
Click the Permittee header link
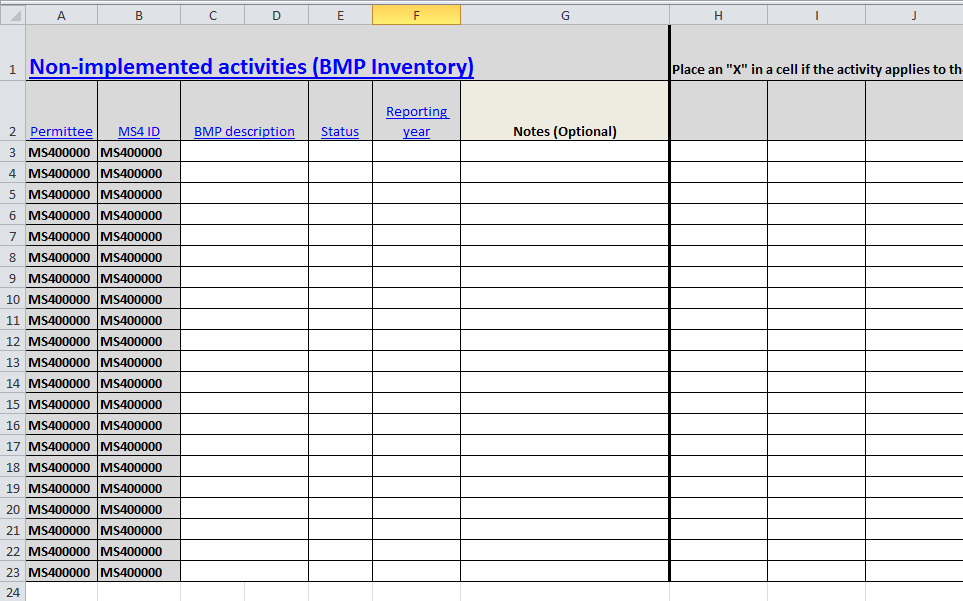[61, 132]
